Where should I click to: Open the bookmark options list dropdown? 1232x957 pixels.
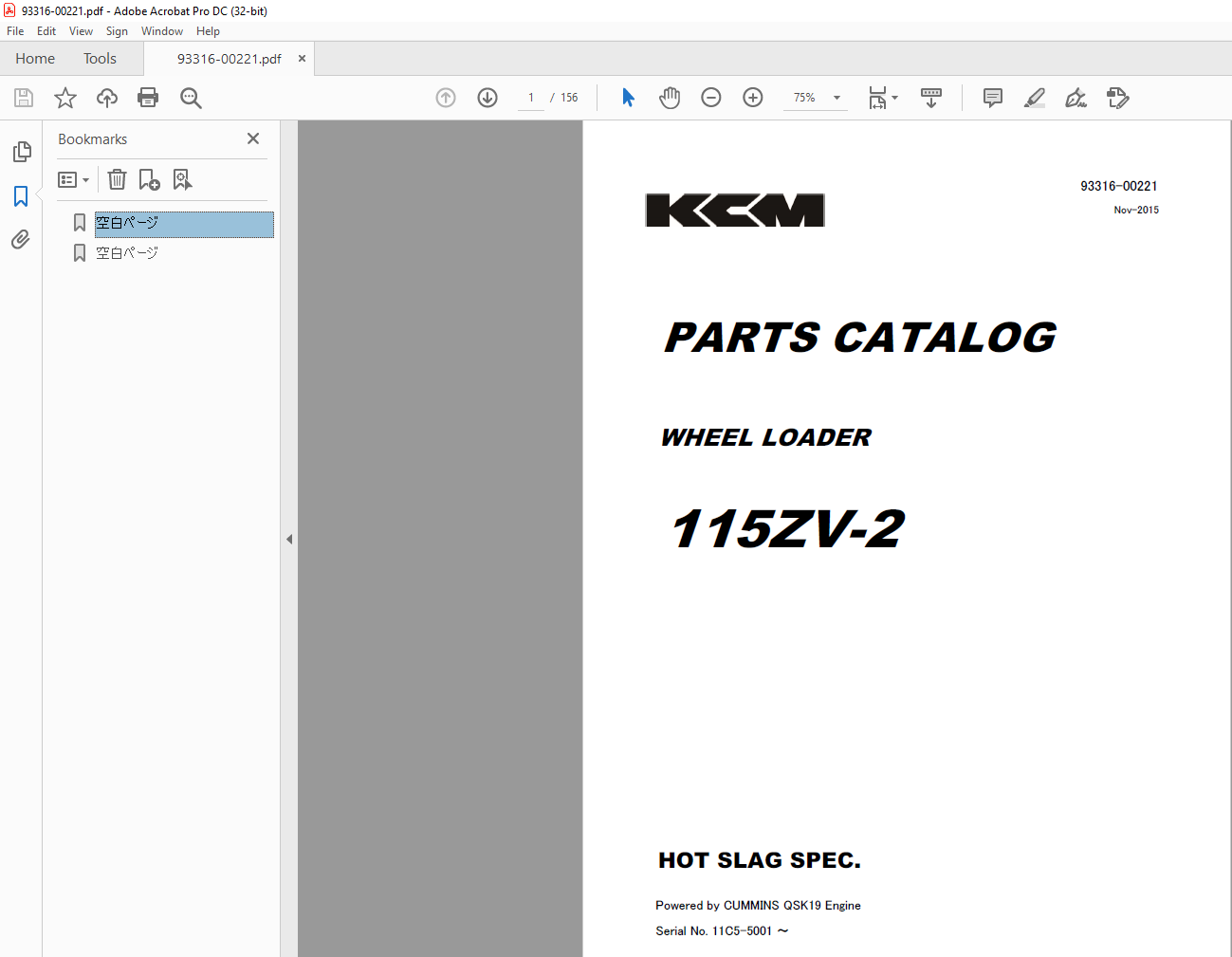coord(73,179)
